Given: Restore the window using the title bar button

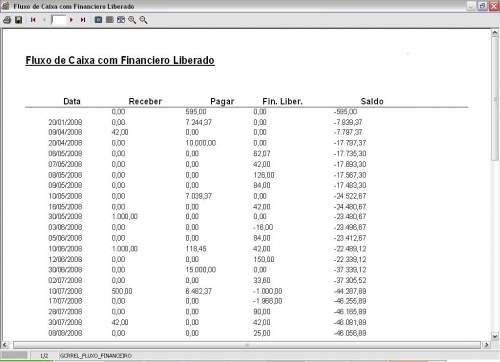Looking at the screenshot, I should coord(482,6).
